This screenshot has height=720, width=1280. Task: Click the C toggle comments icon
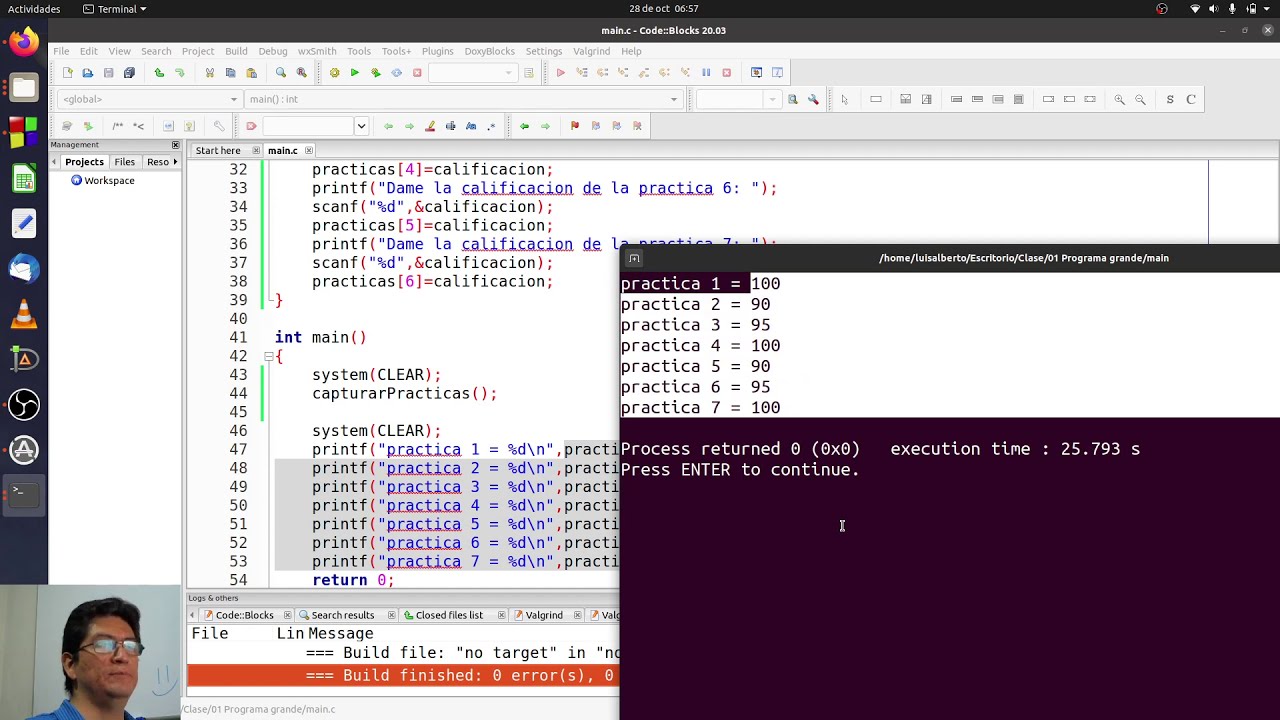tap(1191, 99)
